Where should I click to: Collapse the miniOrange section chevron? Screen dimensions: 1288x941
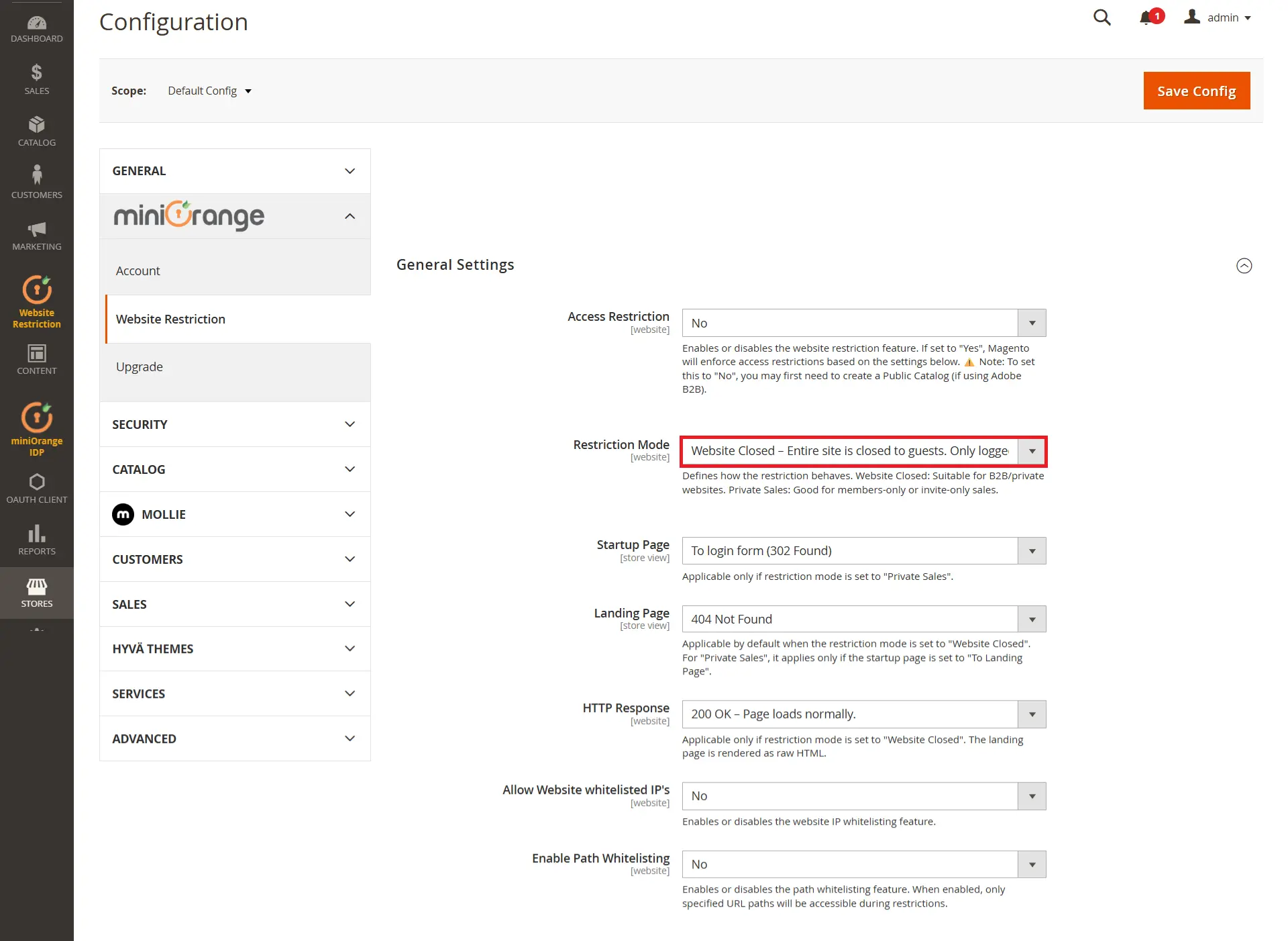[x=350, y=216]
